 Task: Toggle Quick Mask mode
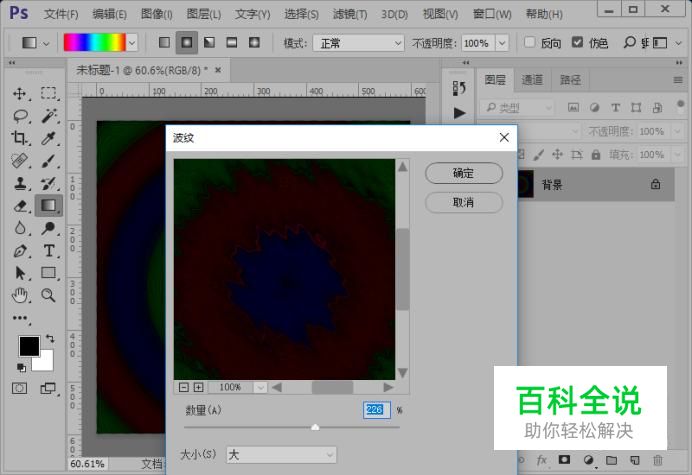pos(19,388)
